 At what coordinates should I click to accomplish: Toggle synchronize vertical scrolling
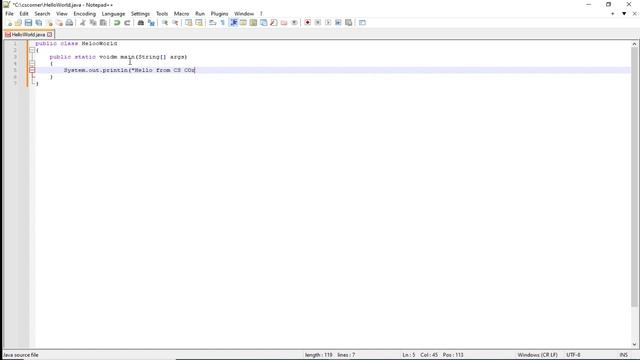(x=188, y=23)
